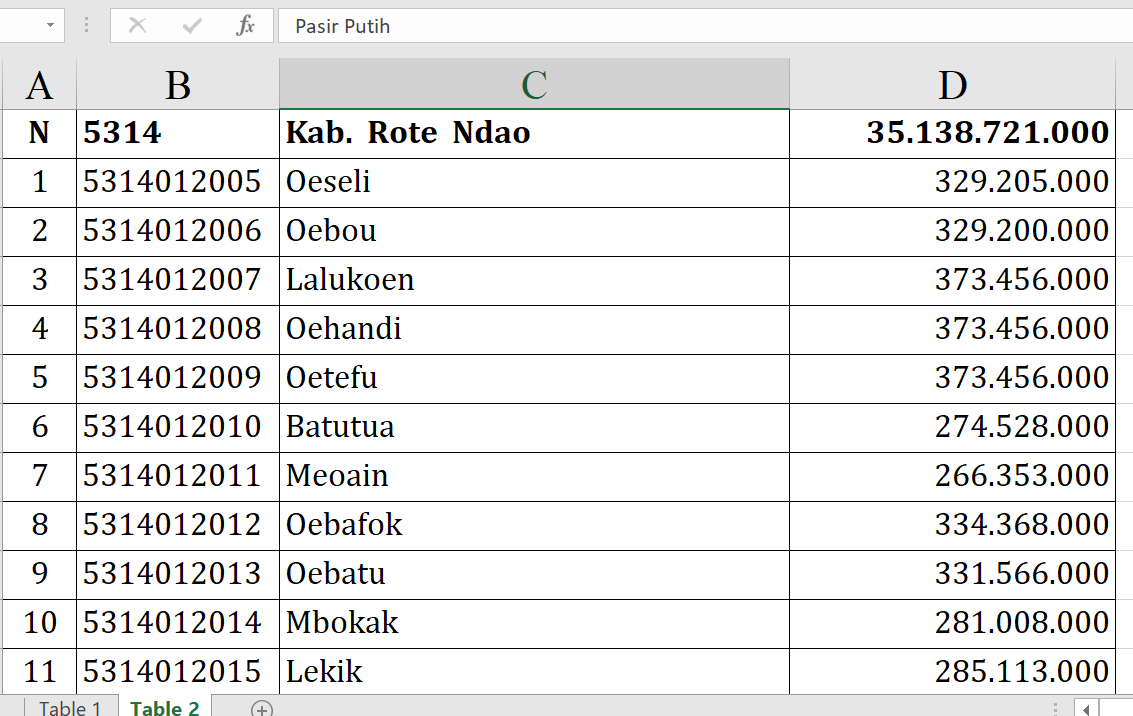This screenshot has height=716, width=1133.
Task: Select the column C header
Action: [534, 85]
